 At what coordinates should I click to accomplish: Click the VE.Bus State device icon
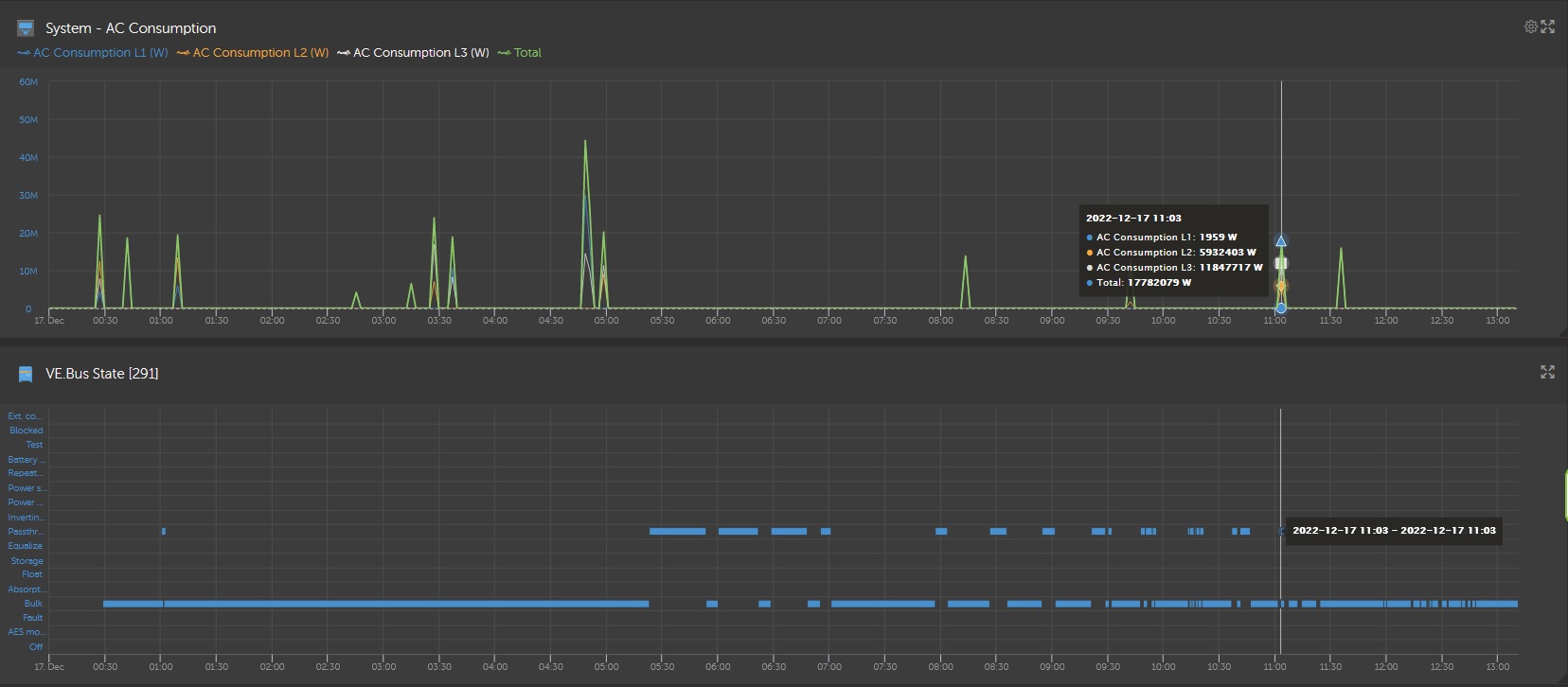26,374
